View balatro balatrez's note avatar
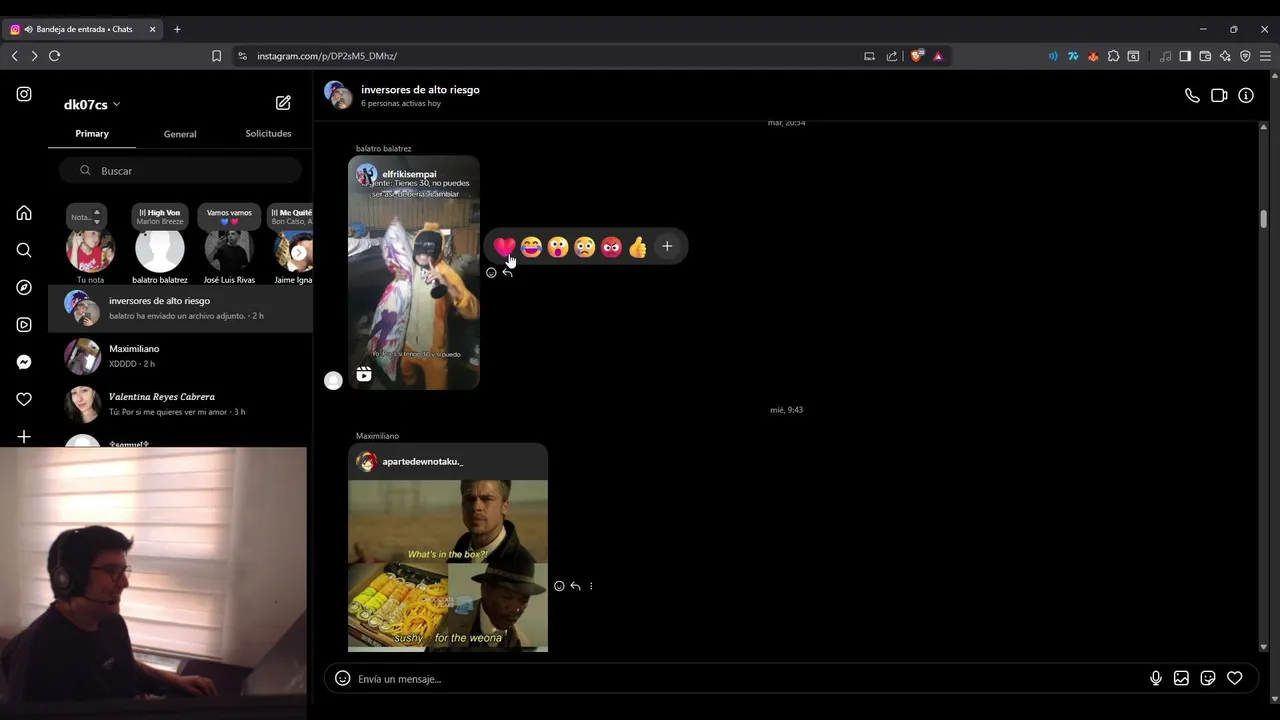This screenshot has width=1280, height=720. pos(160,249)
